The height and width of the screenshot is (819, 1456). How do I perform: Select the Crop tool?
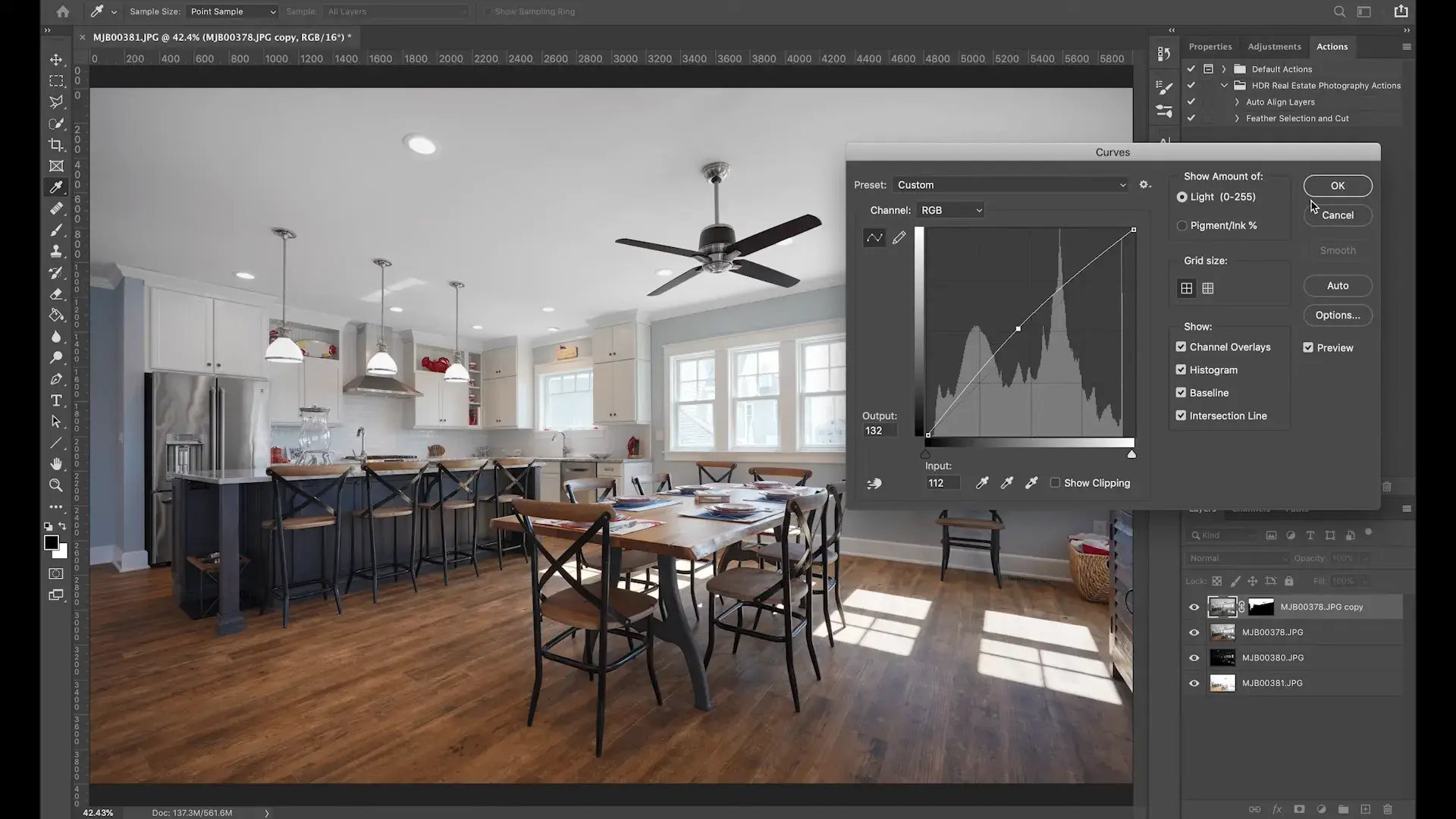(x=56, y=144)
